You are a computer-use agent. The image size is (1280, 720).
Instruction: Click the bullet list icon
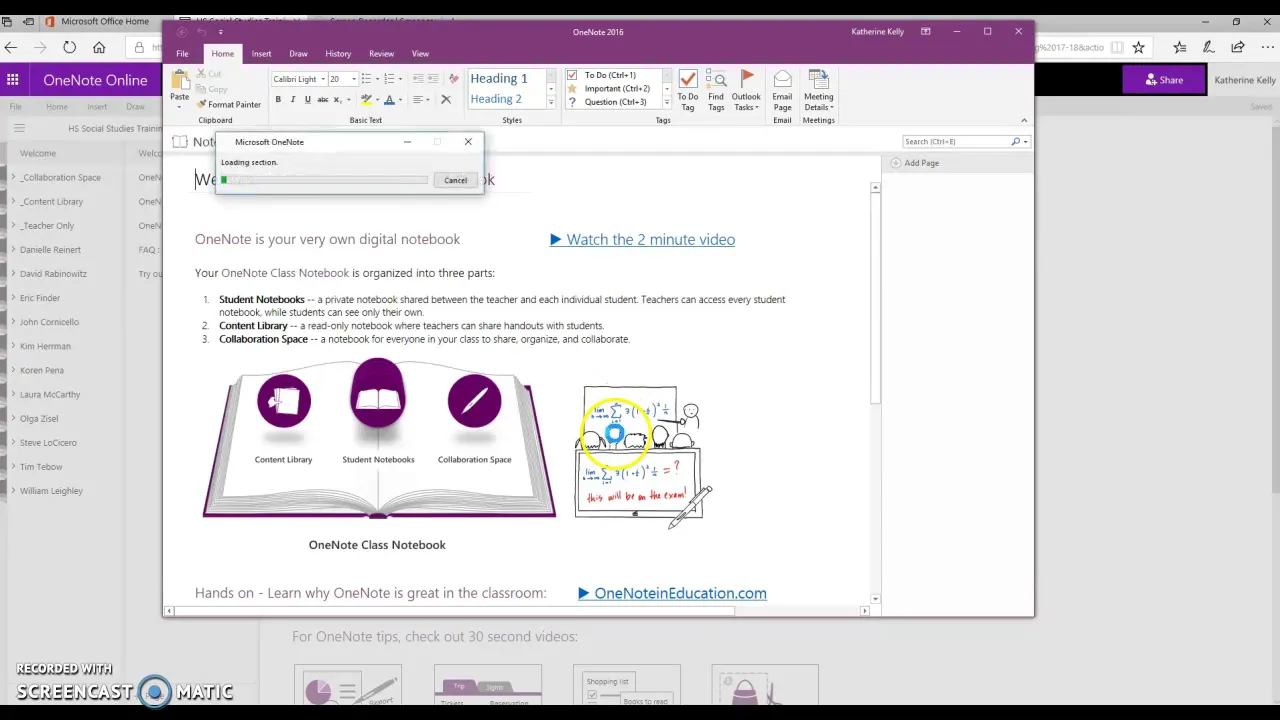pos(366,79)
